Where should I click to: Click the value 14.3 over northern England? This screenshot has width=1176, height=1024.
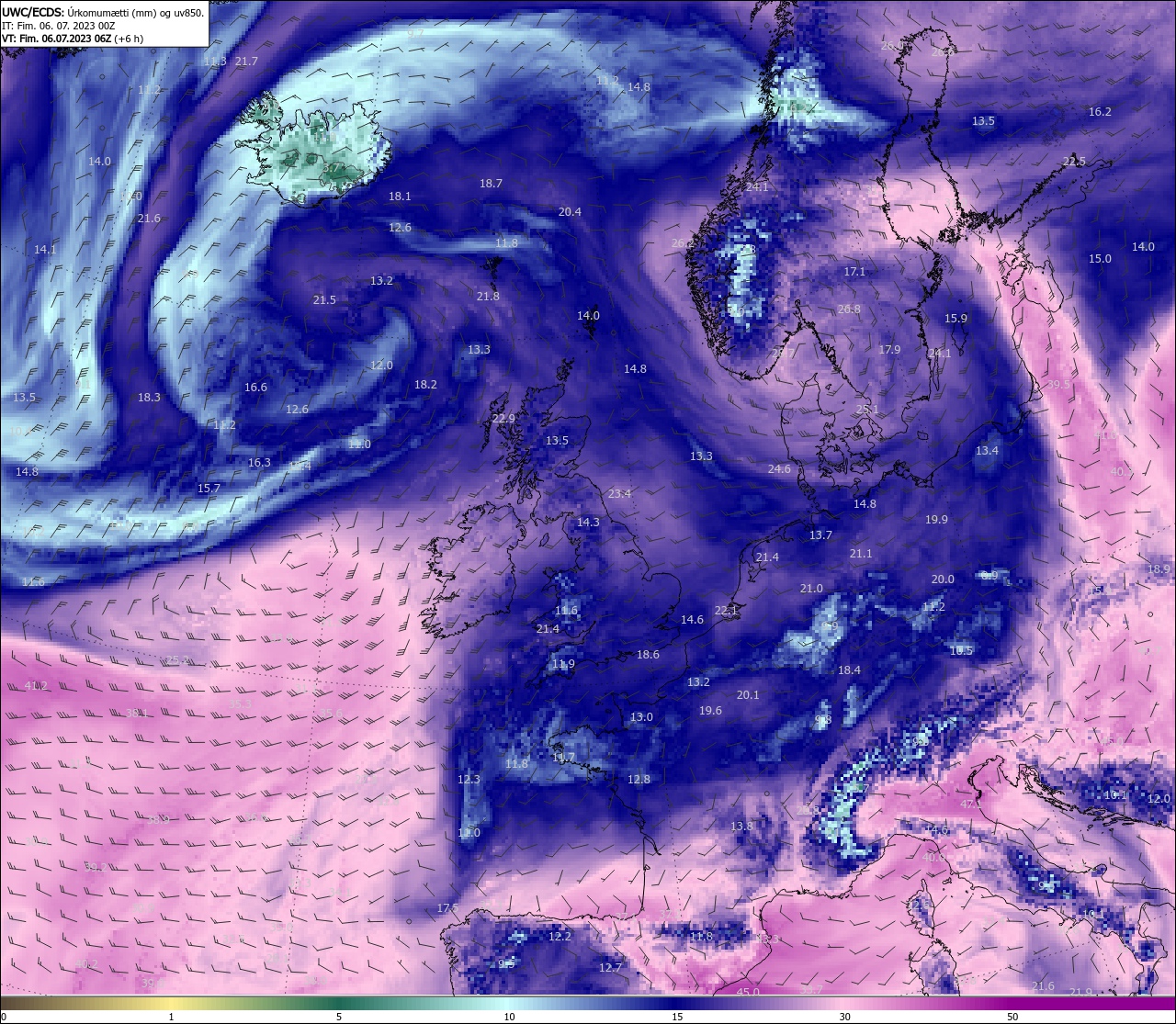[588, 523]
